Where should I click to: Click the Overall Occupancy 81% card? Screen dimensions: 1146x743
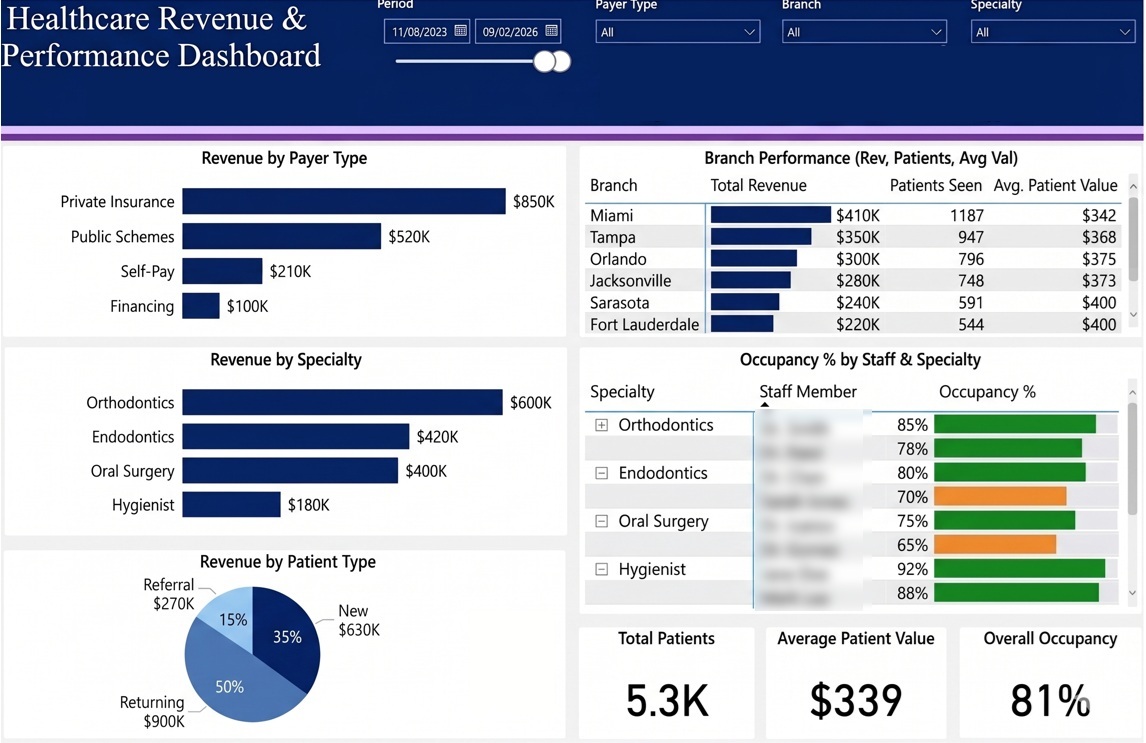click(1050, 682)
